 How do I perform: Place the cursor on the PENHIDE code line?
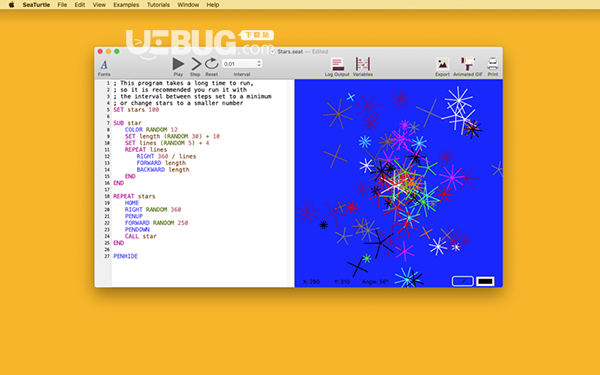pos(126,256)
